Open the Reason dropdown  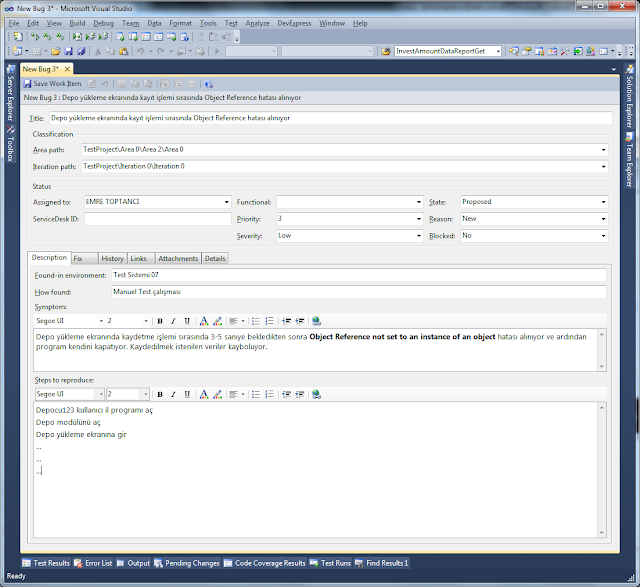[x=603, y=219]
